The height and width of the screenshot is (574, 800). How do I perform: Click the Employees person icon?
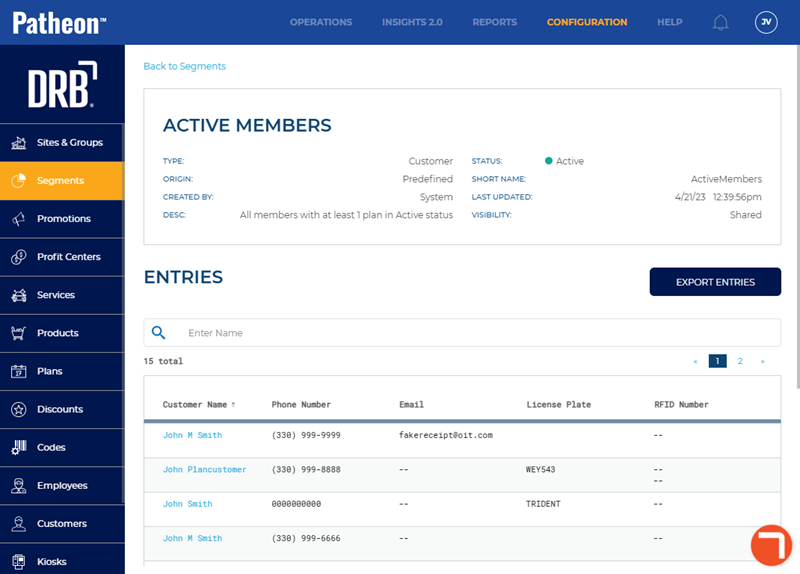pyautogui.click(x=19, y=485)
